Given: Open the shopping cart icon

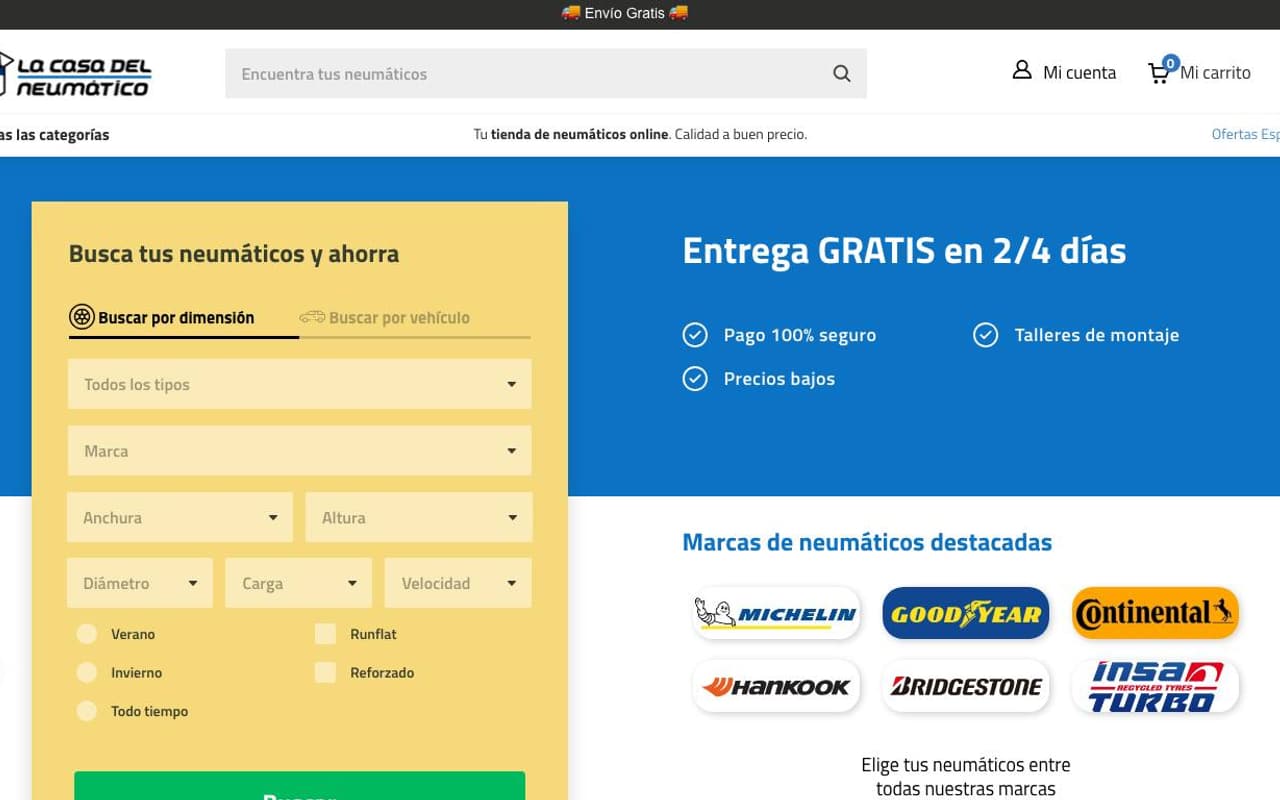Looking at the screenshot, I should 1158,74.
